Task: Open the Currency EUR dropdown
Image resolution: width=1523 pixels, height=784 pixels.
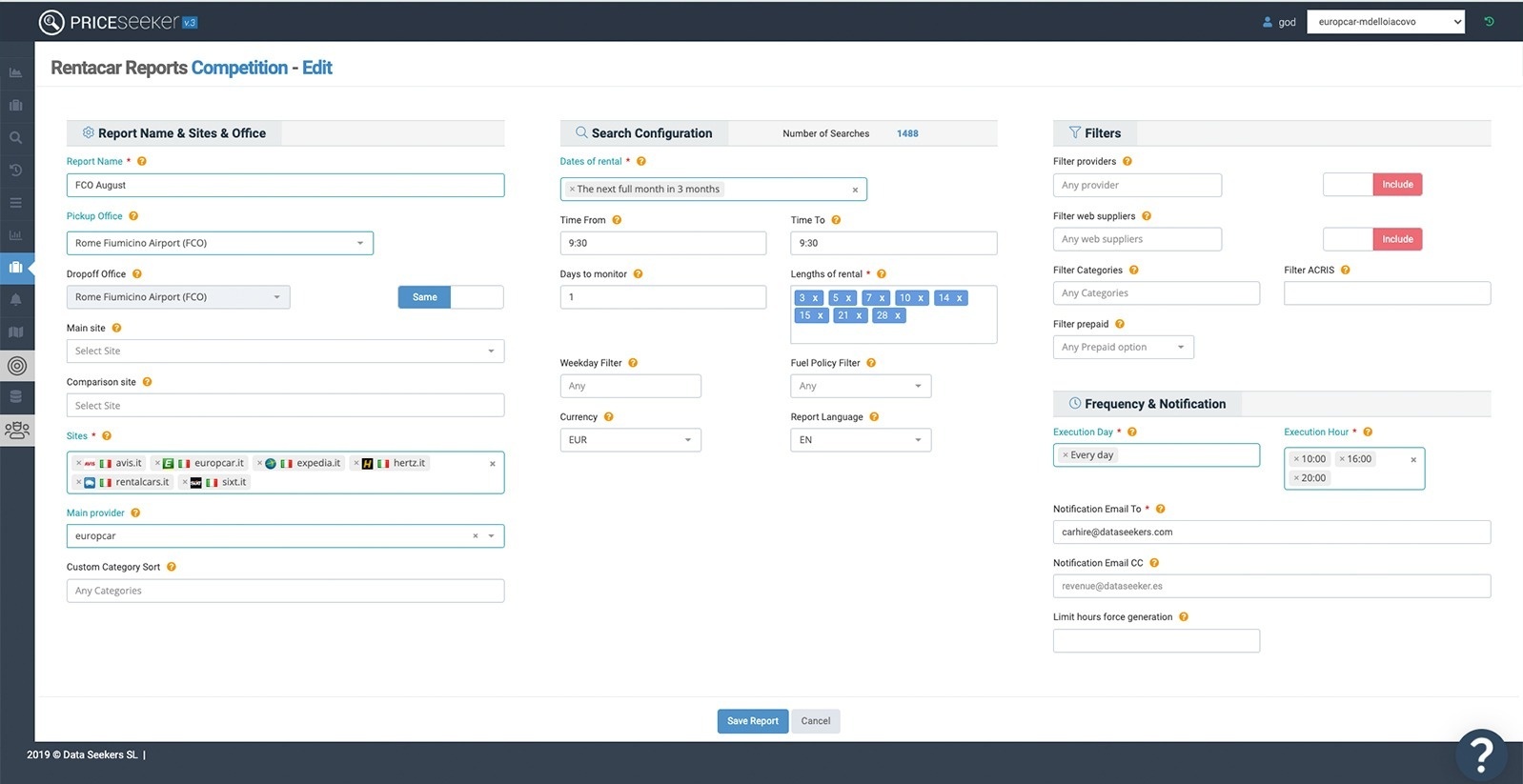Action: point(630,440)
